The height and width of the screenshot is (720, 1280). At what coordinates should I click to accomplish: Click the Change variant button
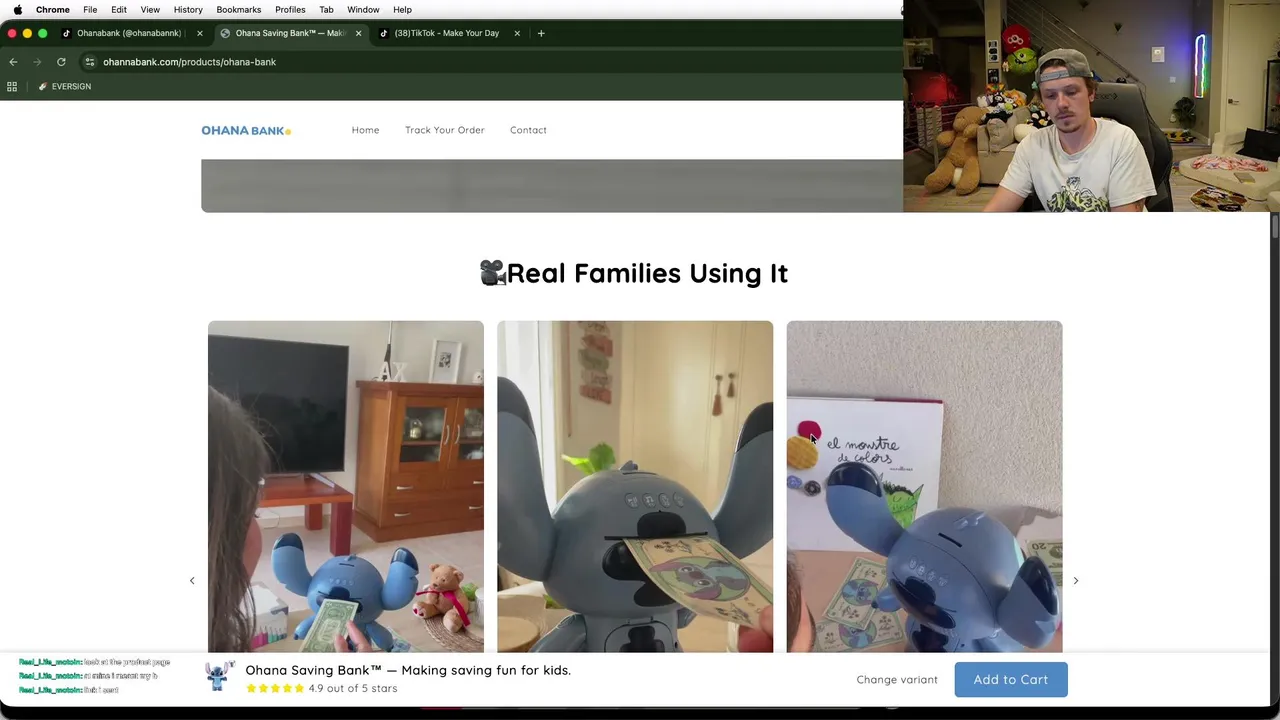(x=897, y=680)
